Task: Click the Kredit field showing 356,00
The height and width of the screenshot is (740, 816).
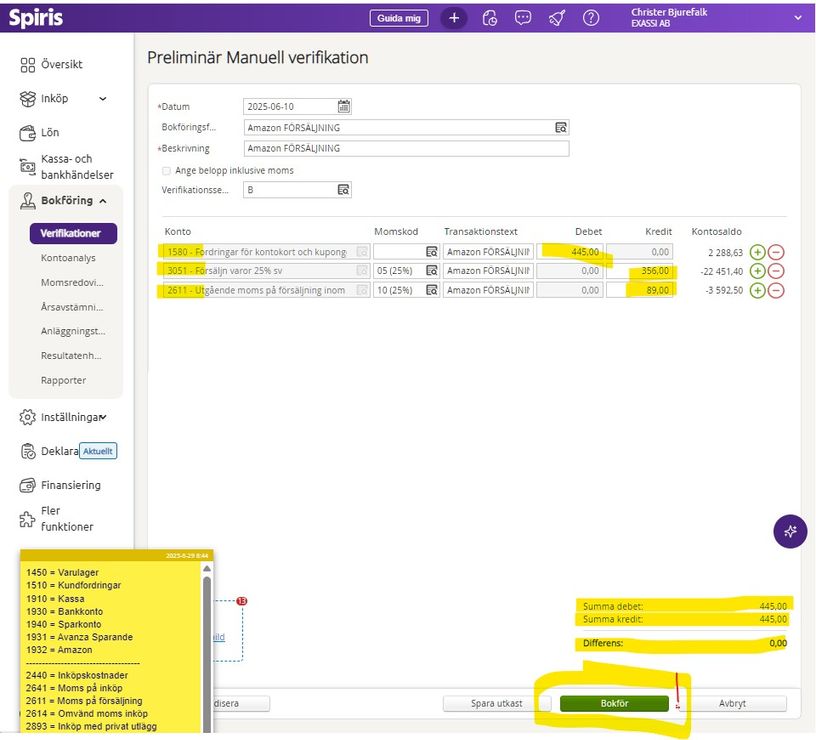Action: (640, 271)
